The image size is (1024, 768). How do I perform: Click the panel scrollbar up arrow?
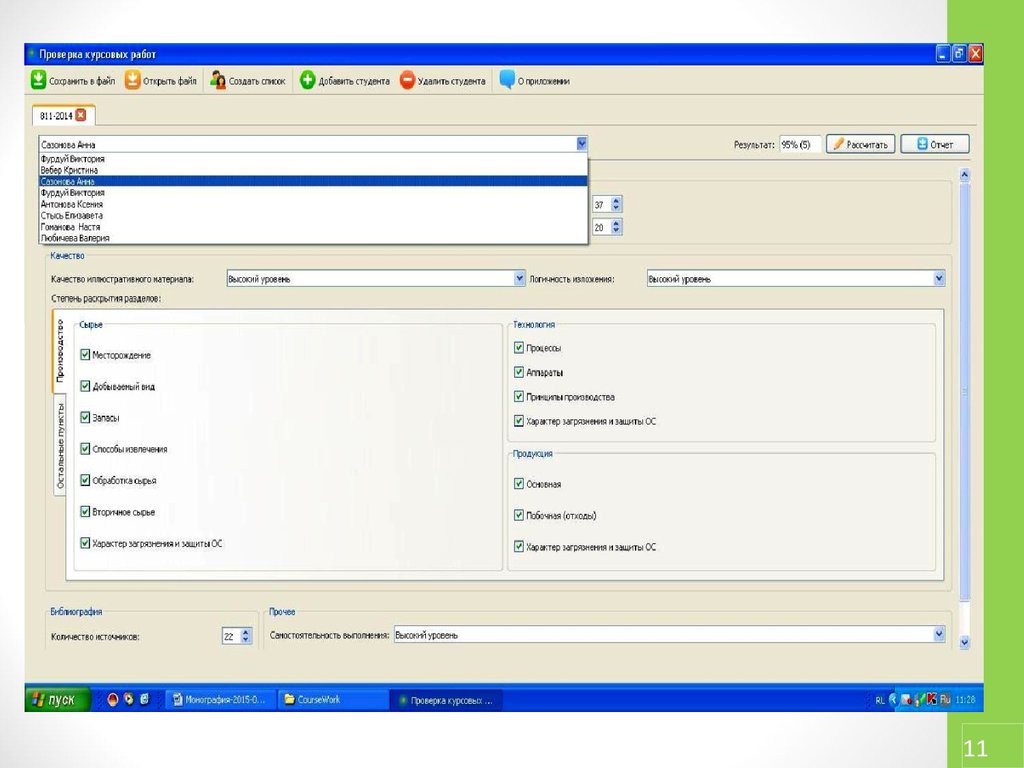coord(964,175)
